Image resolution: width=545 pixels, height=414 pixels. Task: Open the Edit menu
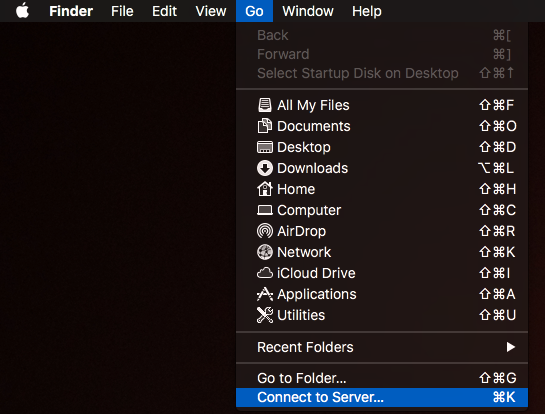(x=164, y=11)
